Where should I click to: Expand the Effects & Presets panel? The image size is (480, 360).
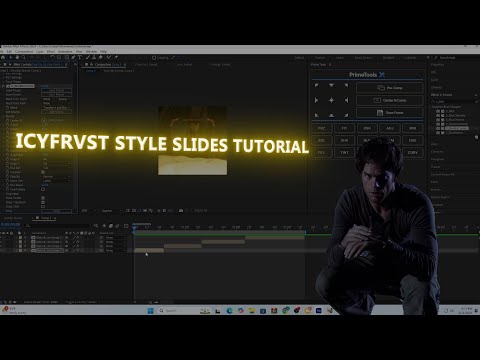click(x=441, y=95)
